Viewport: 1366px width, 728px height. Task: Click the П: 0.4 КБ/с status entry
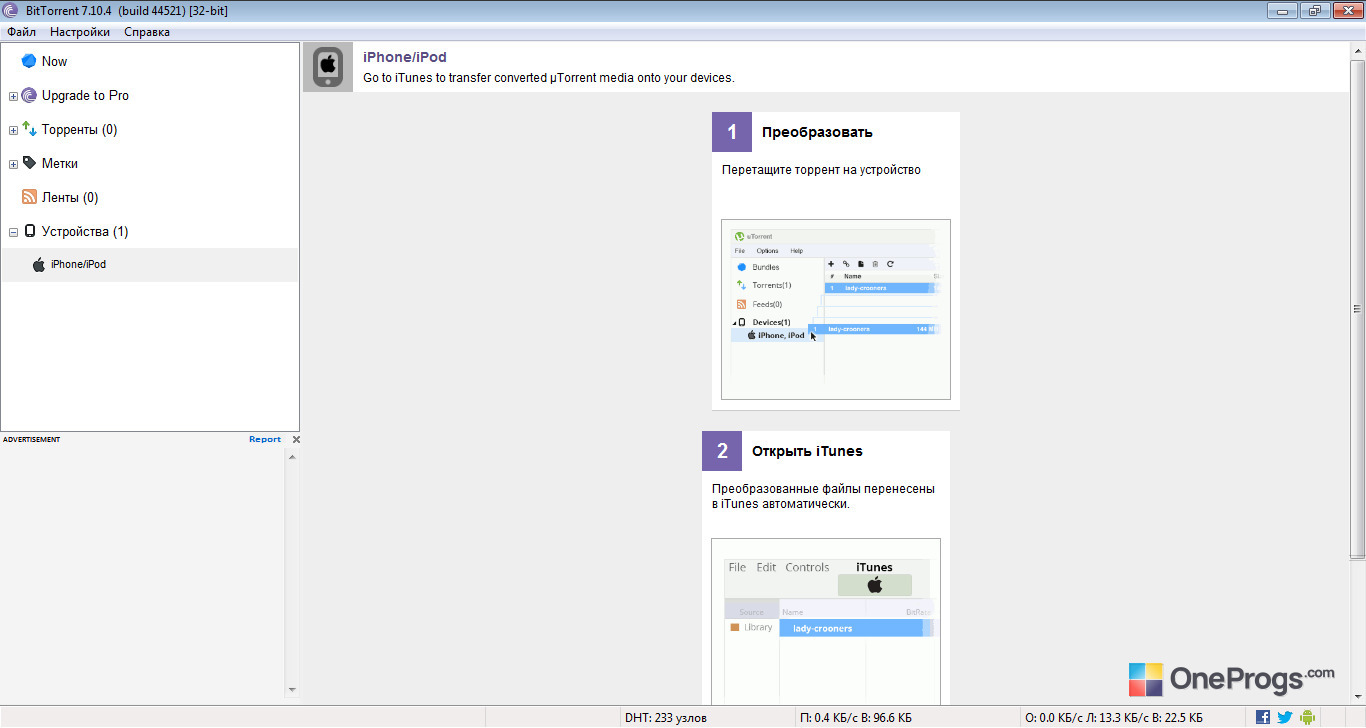pos(855,717)
